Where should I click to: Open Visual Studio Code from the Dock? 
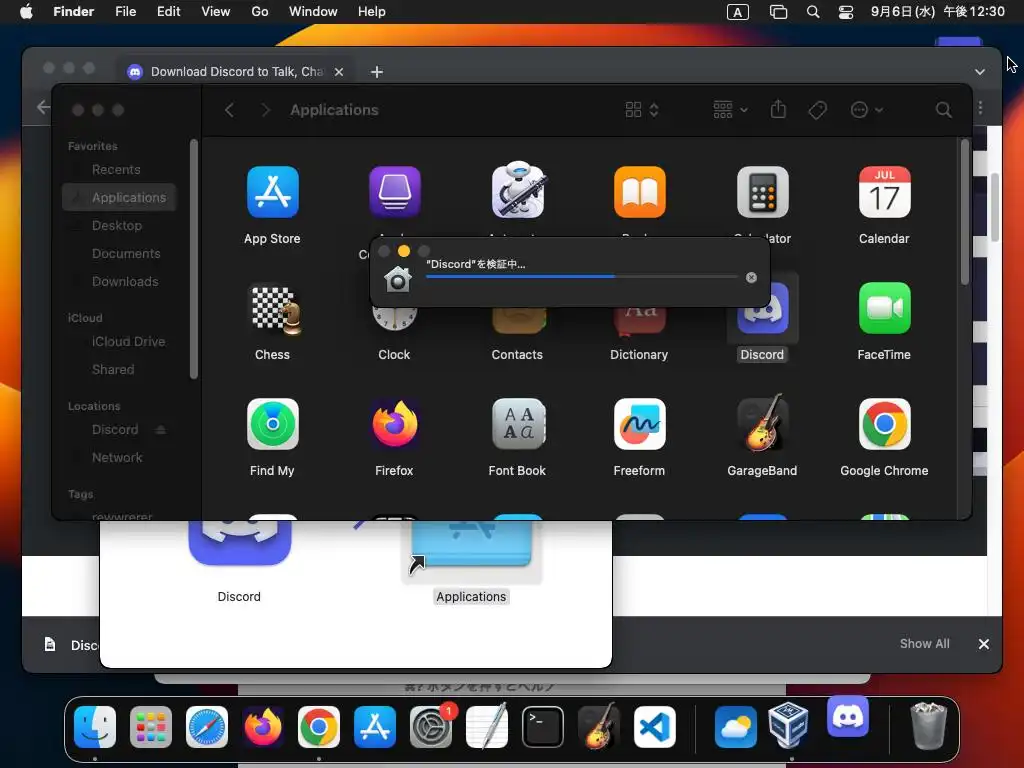(x=654, y=727)
